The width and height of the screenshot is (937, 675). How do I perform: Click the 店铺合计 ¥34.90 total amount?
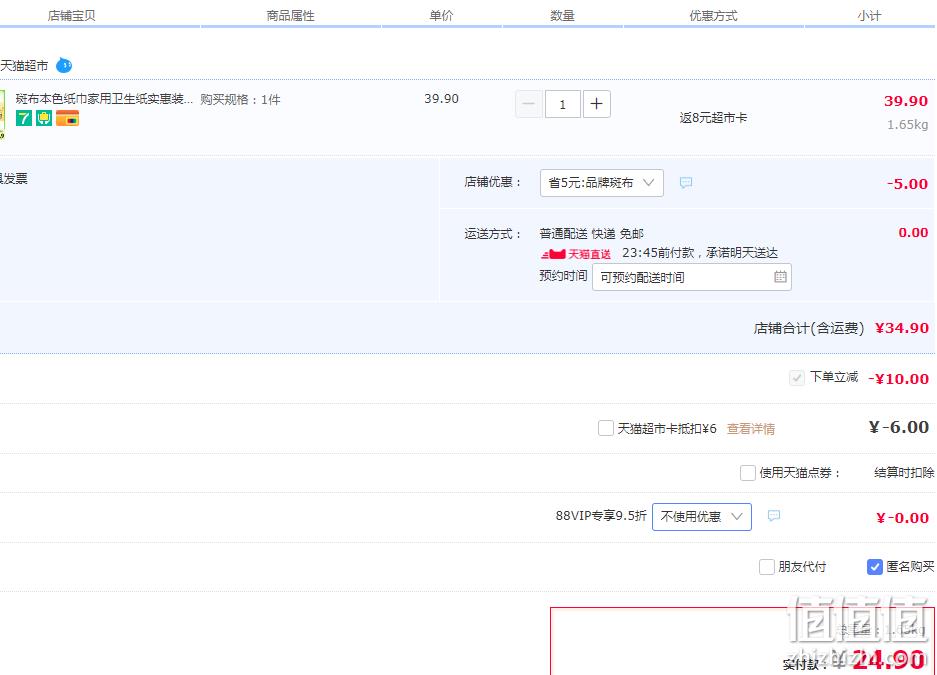coord(902,328)
